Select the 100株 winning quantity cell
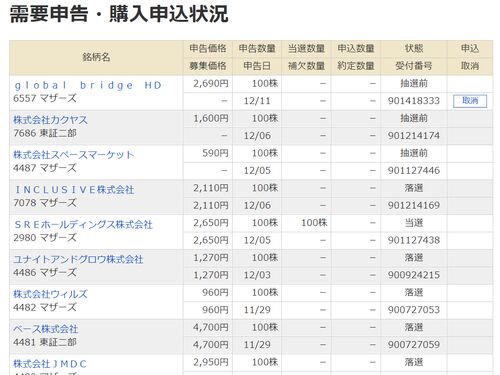500x375 pixels. [x=314, y=223]
